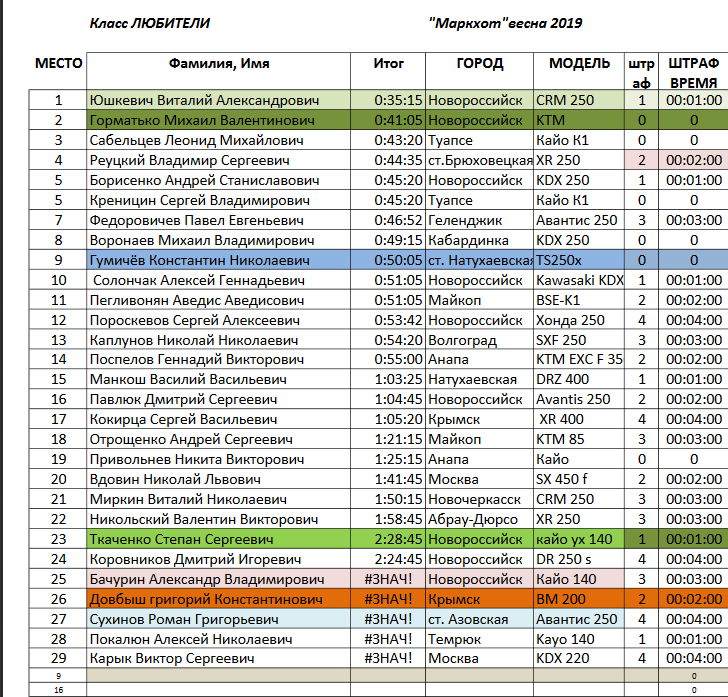728x697 pixels.
Task: Click city cell Геленджик
Action: click(480, 220)
